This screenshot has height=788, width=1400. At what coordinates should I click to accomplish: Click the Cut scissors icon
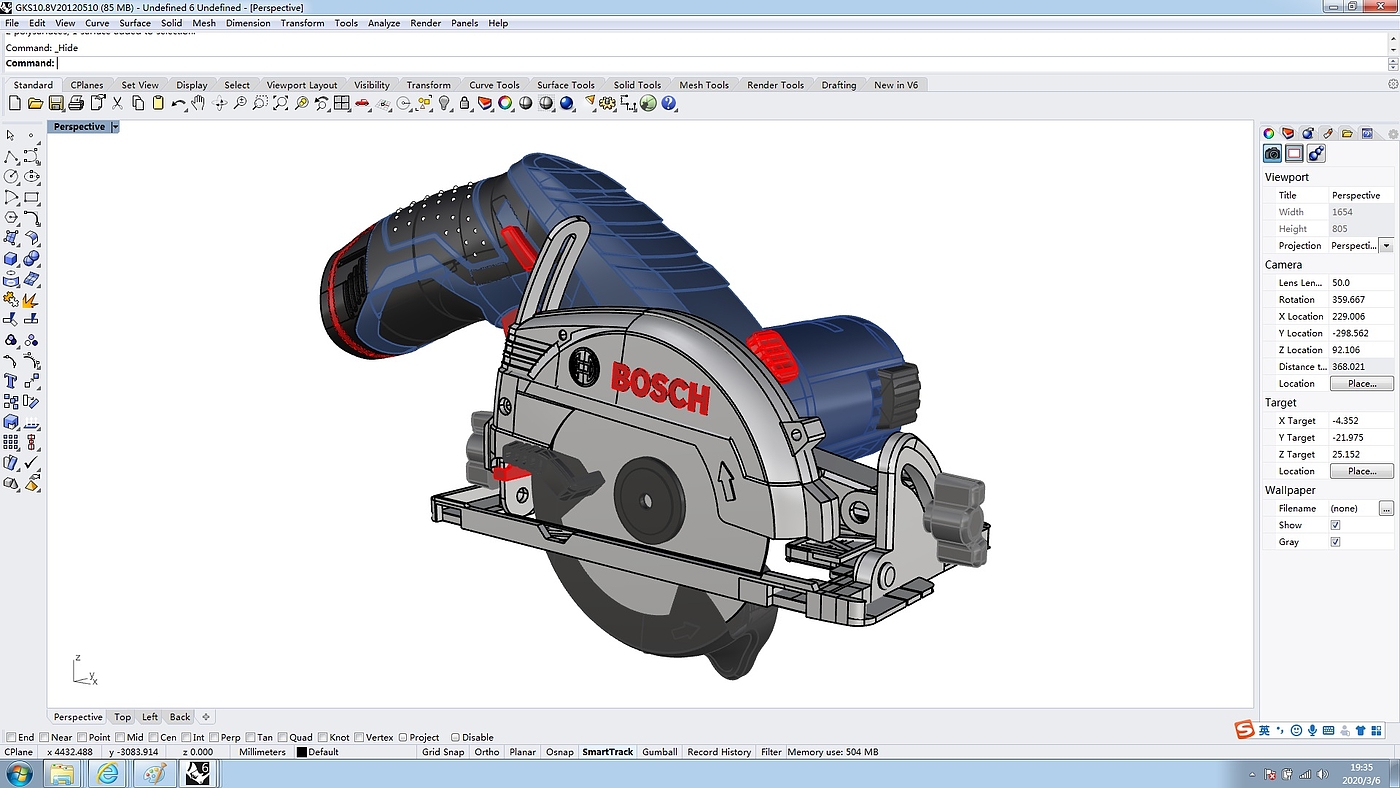coord(117,103)
